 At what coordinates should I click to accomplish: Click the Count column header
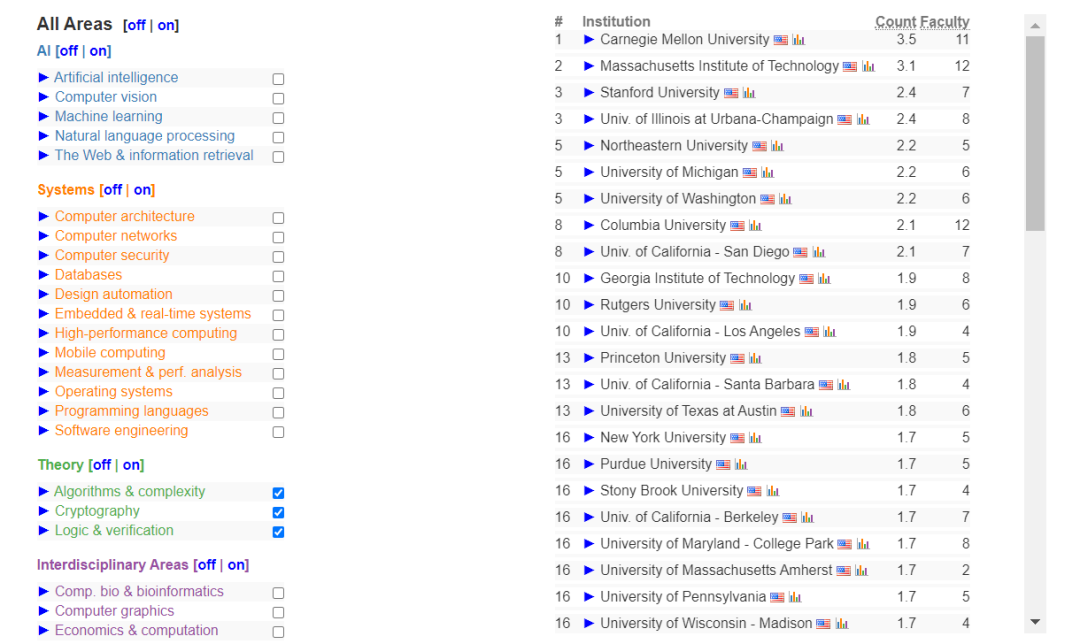tap(895, 22)
